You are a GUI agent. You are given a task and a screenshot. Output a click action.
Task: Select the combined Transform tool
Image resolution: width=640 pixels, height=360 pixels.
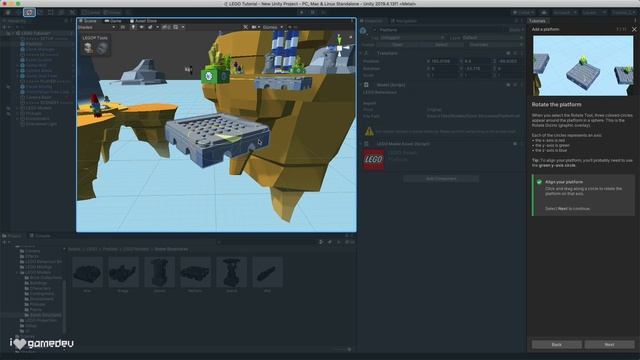61,12
